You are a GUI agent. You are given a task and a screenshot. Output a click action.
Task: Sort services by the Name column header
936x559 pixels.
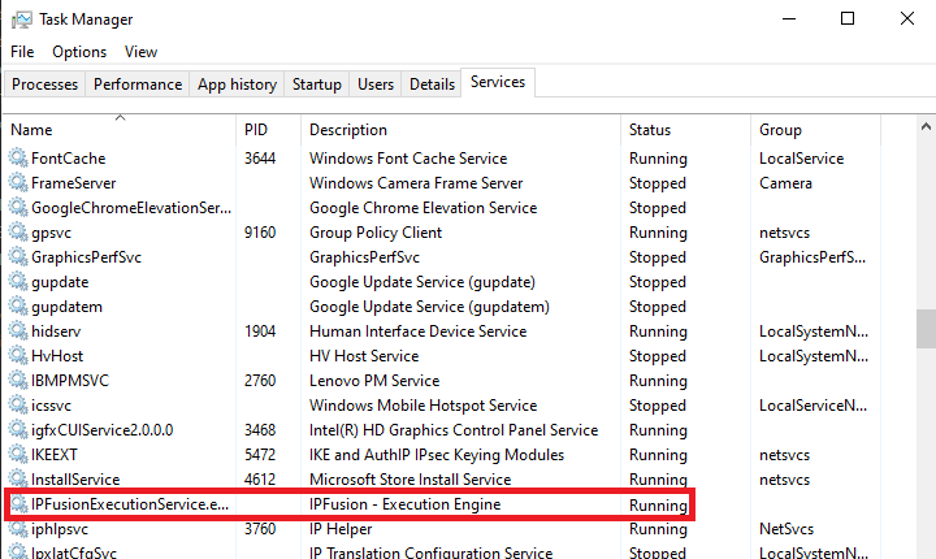coord(31,130)
